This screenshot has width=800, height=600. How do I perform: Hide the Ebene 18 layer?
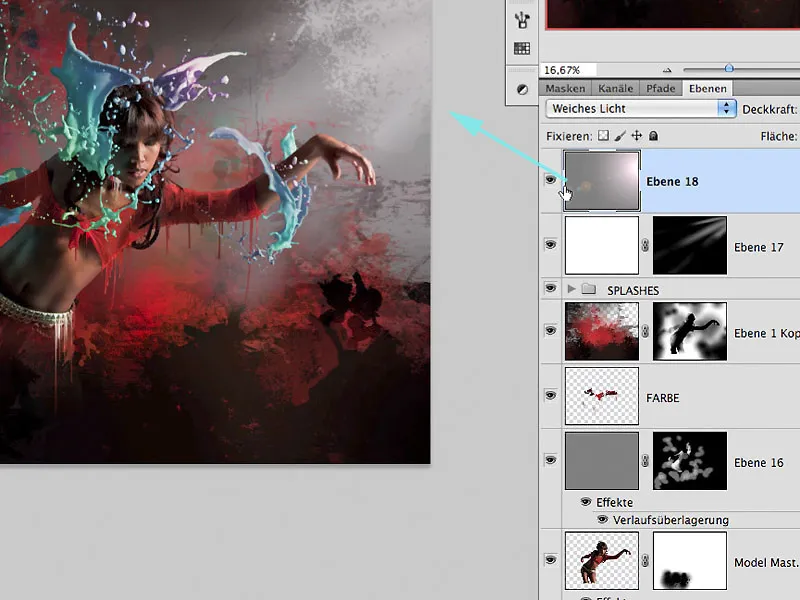(551, 180)
